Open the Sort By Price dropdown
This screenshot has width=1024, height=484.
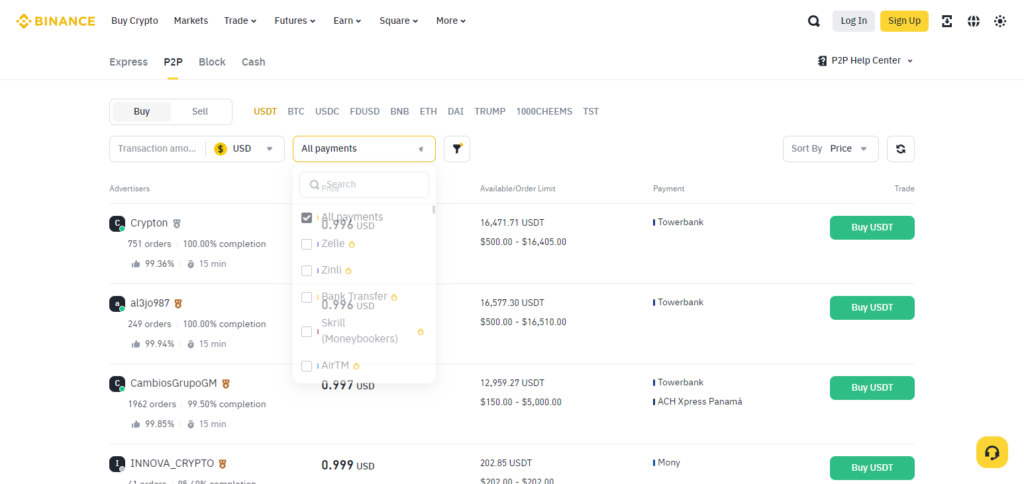coord(831,149)
